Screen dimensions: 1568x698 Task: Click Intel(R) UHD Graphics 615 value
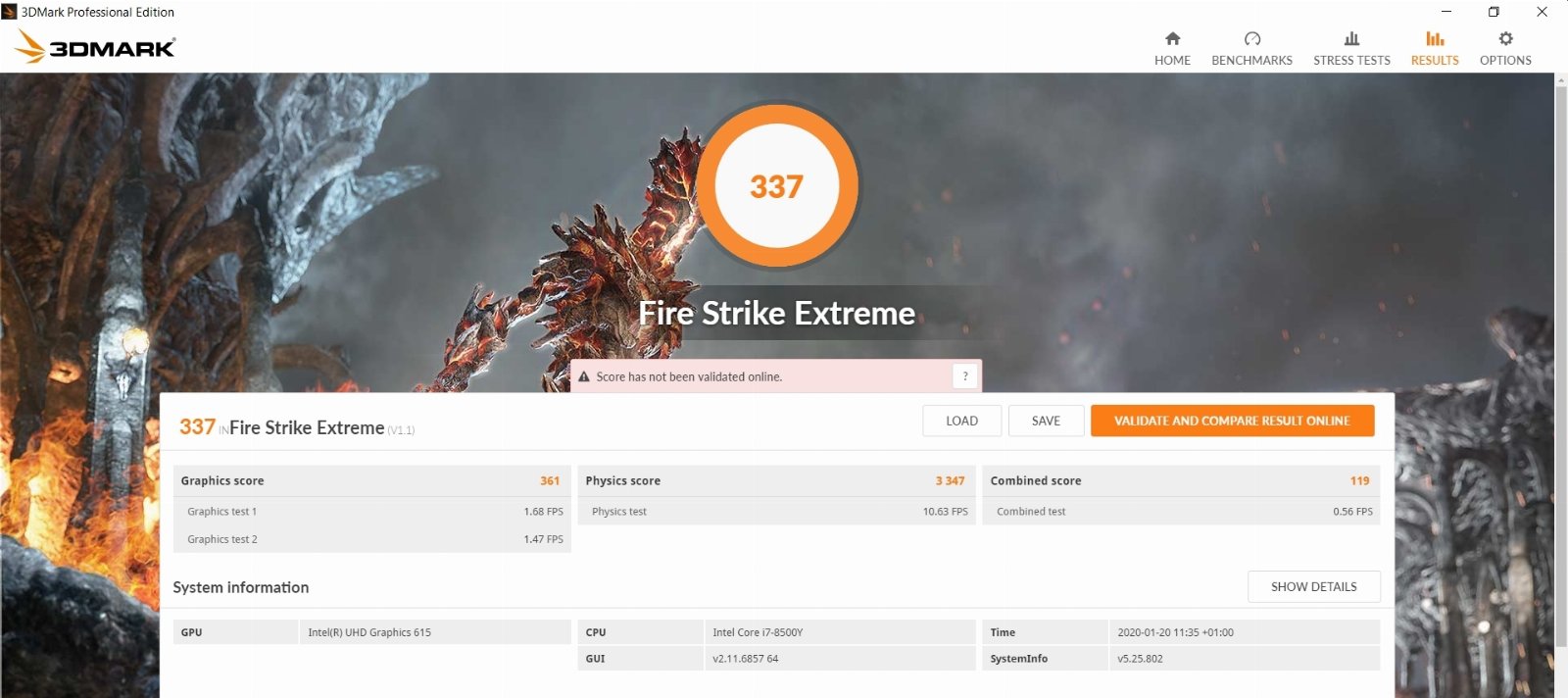369,632
